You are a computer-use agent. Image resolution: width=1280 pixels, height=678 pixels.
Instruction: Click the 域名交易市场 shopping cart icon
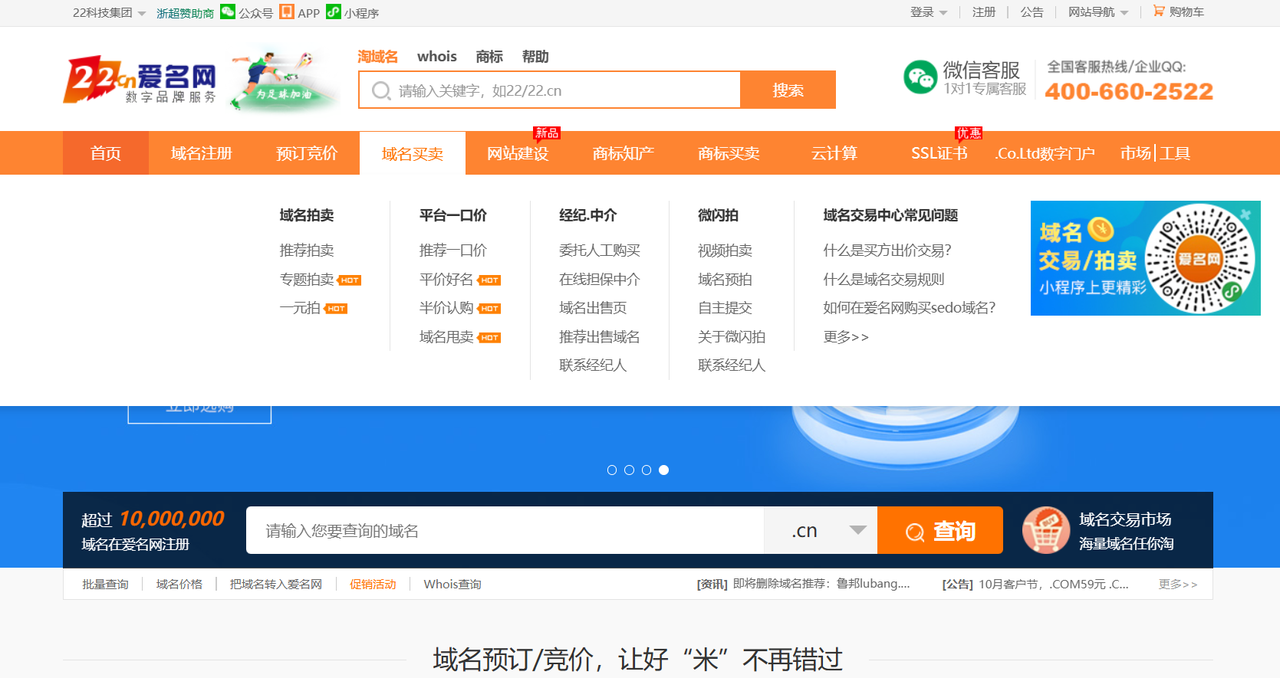[1046, 530]
